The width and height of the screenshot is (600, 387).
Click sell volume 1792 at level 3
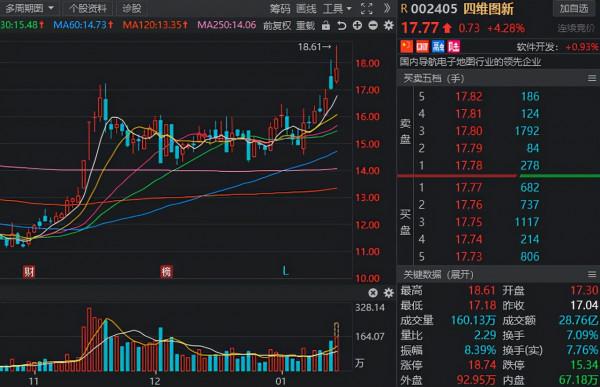point(527,131)
